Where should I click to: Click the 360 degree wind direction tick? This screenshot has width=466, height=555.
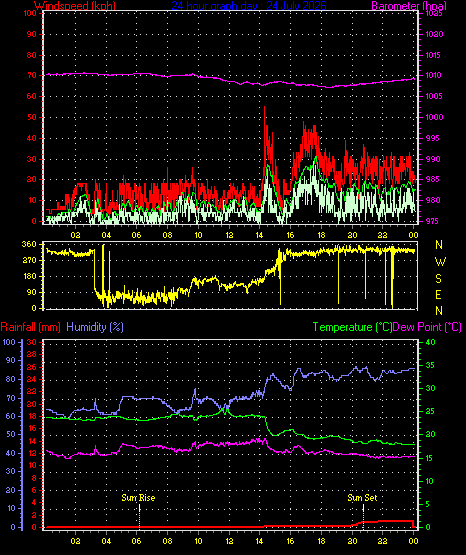click(x=29, y=244)
